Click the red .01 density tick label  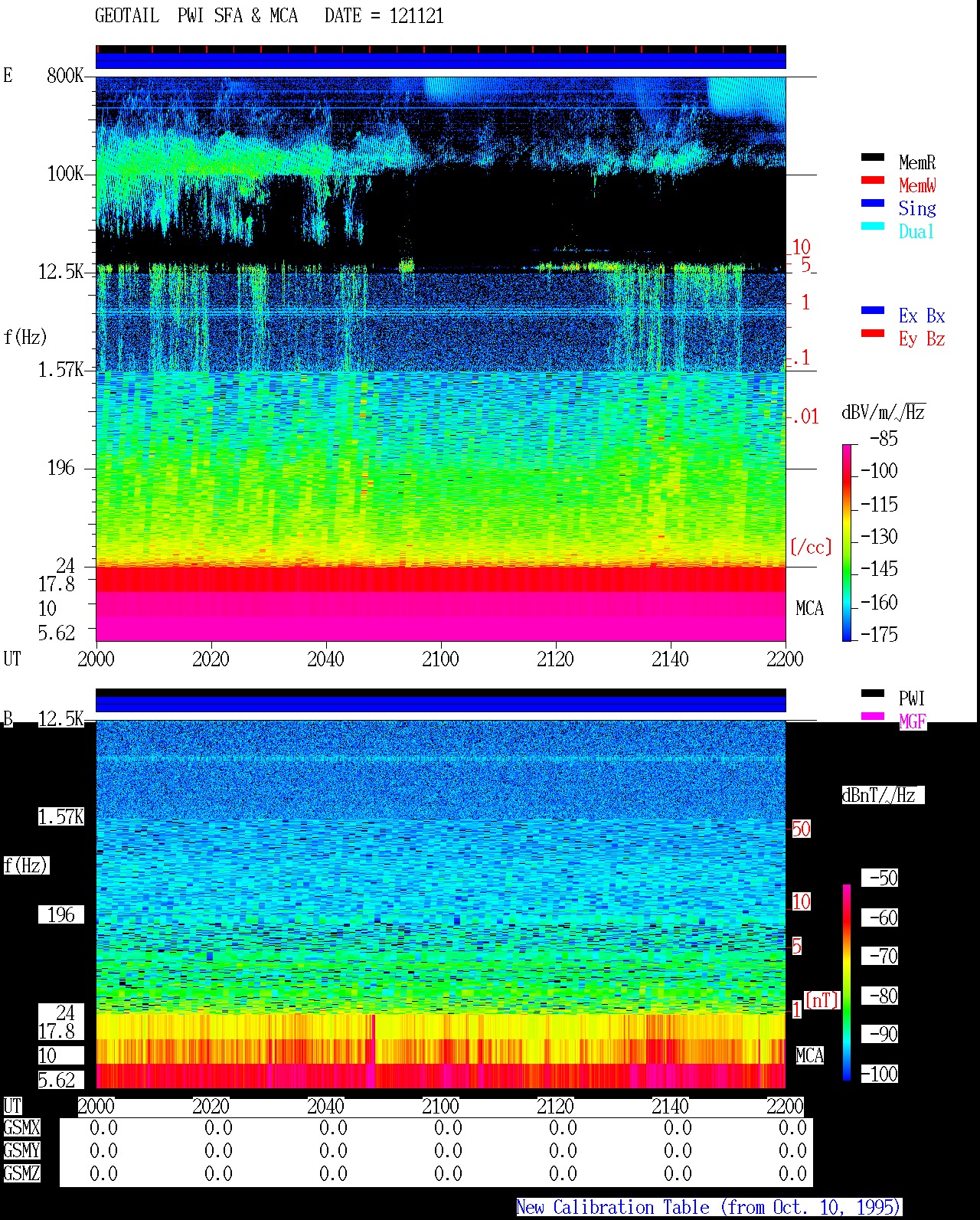pos(805,417)
